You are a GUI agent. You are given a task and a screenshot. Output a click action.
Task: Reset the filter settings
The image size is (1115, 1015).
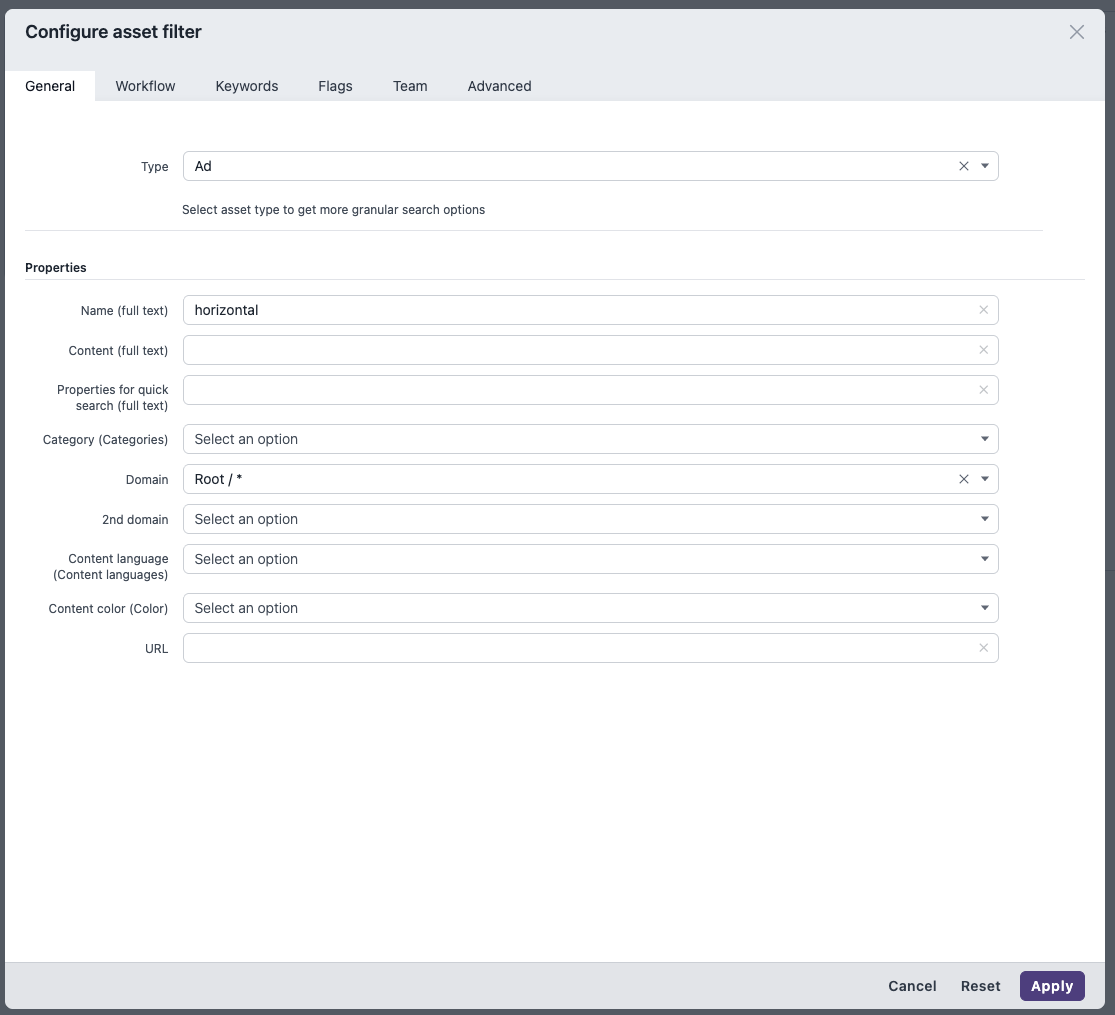coord(981,986)
